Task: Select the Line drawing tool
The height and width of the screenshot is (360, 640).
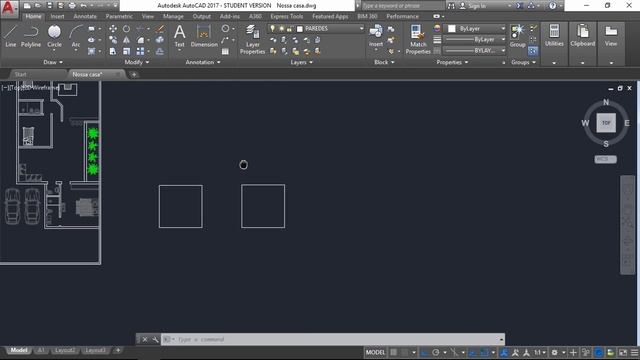Action: [11, 36]
